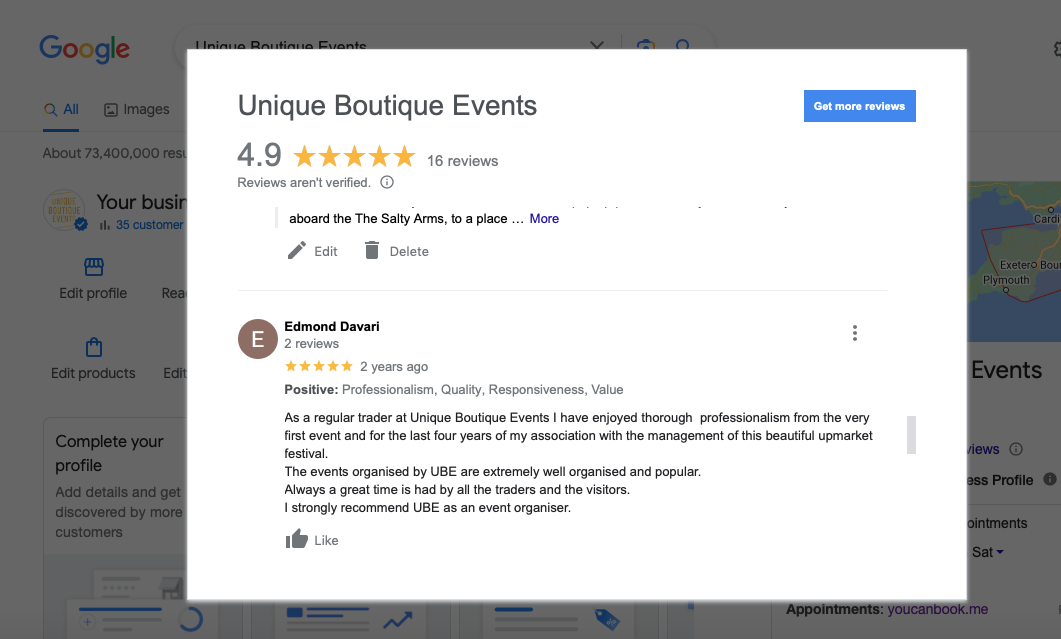The width and height of the screenshot is (1061, 639).
Task: Expand the Sat hours dropdown in the background
Action: pos(988,552)
